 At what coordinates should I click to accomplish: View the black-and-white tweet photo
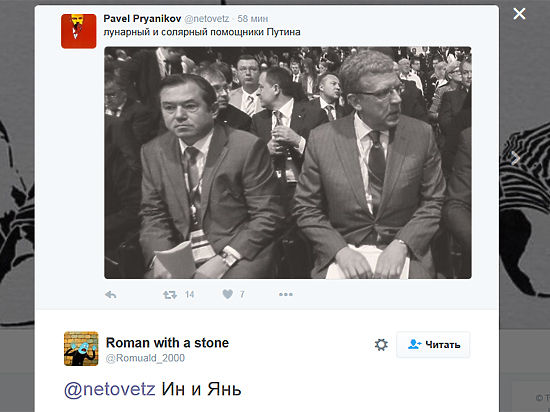pyautogui.click(x=288, y=163)
